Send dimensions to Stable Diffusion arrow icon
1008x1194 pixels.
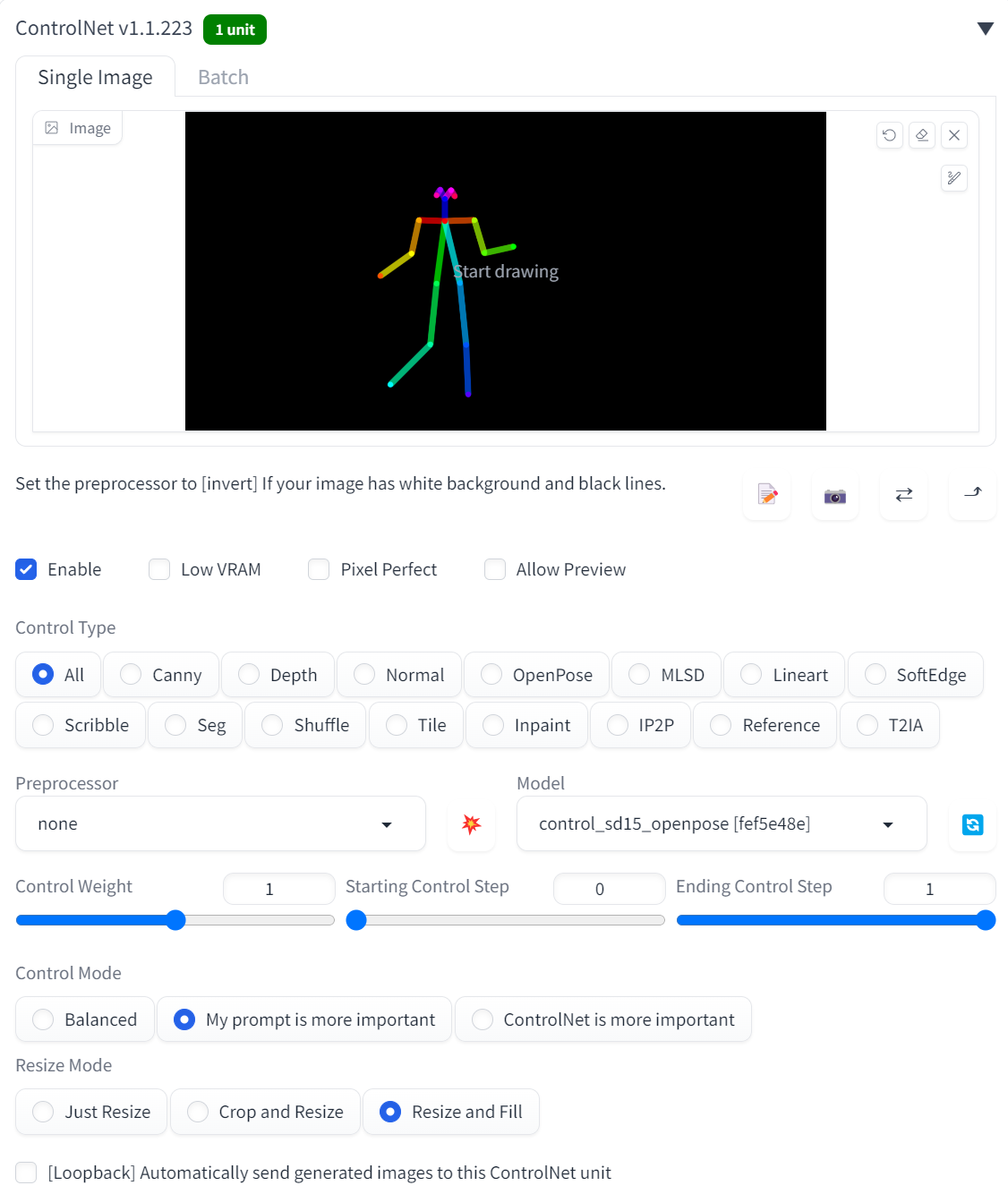[973, 494]
